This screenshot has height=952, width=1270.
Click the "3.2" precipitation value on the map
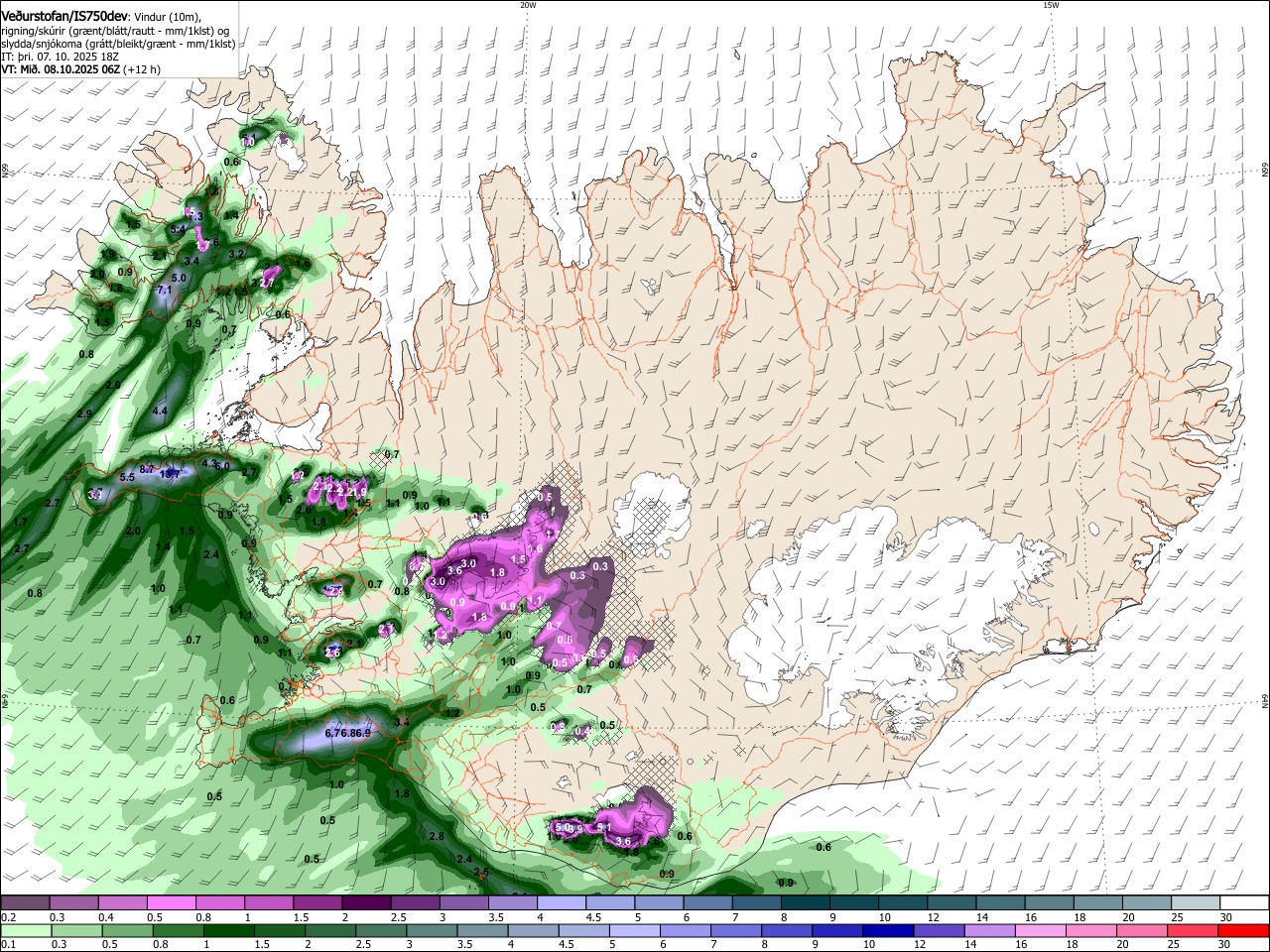tap(236, 255)
